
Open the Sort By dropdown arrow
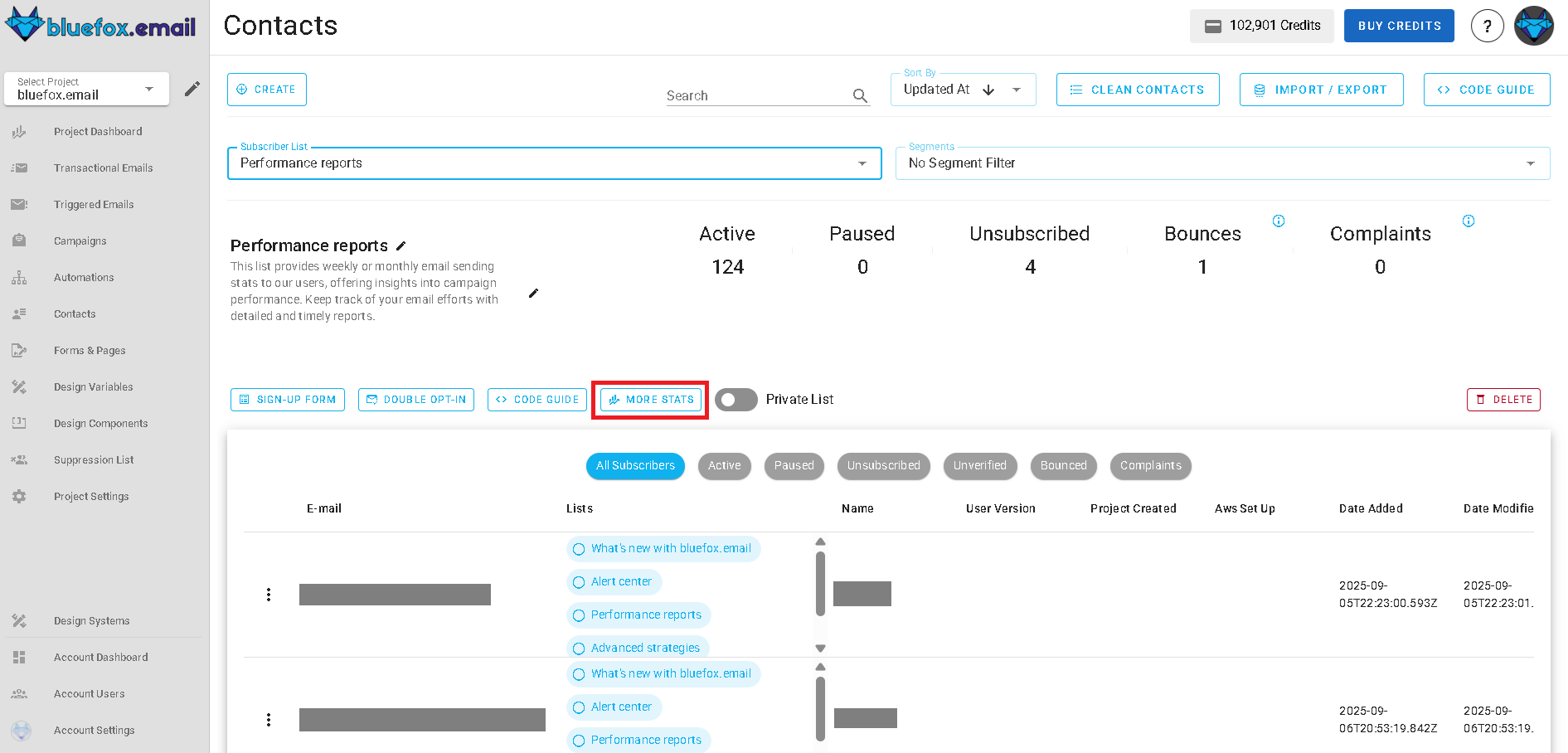pos(1017,90)
